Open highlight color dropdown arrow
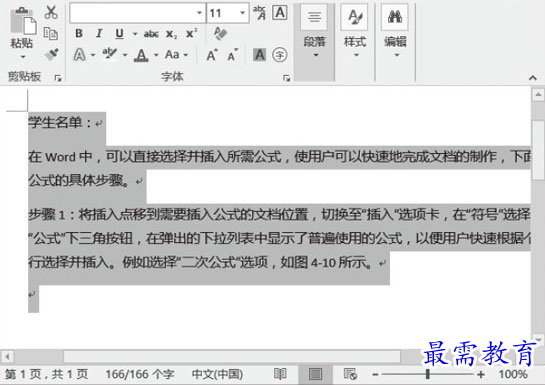The width and height of the screenshot is (545, 385). pyautogui.click(x=125, y=55)
